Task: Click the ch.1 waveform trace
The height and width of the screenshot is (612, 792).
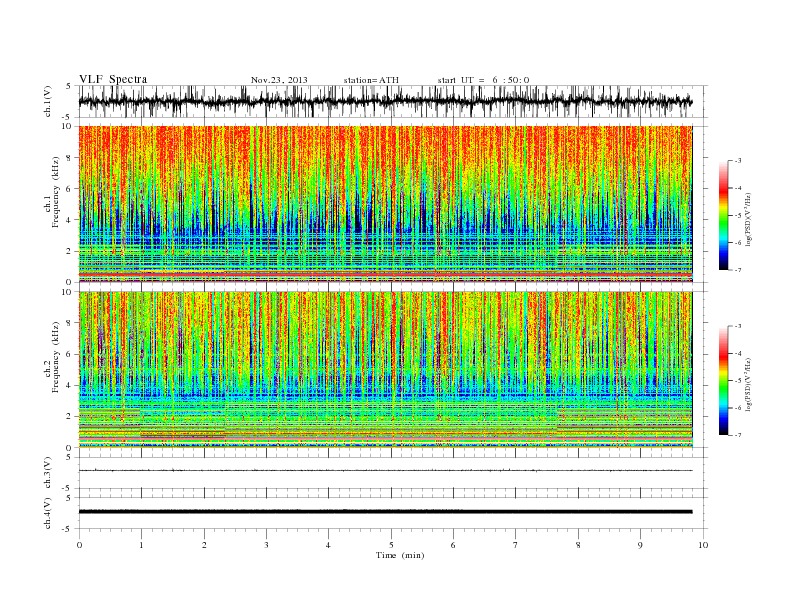Action: (385, 101)
